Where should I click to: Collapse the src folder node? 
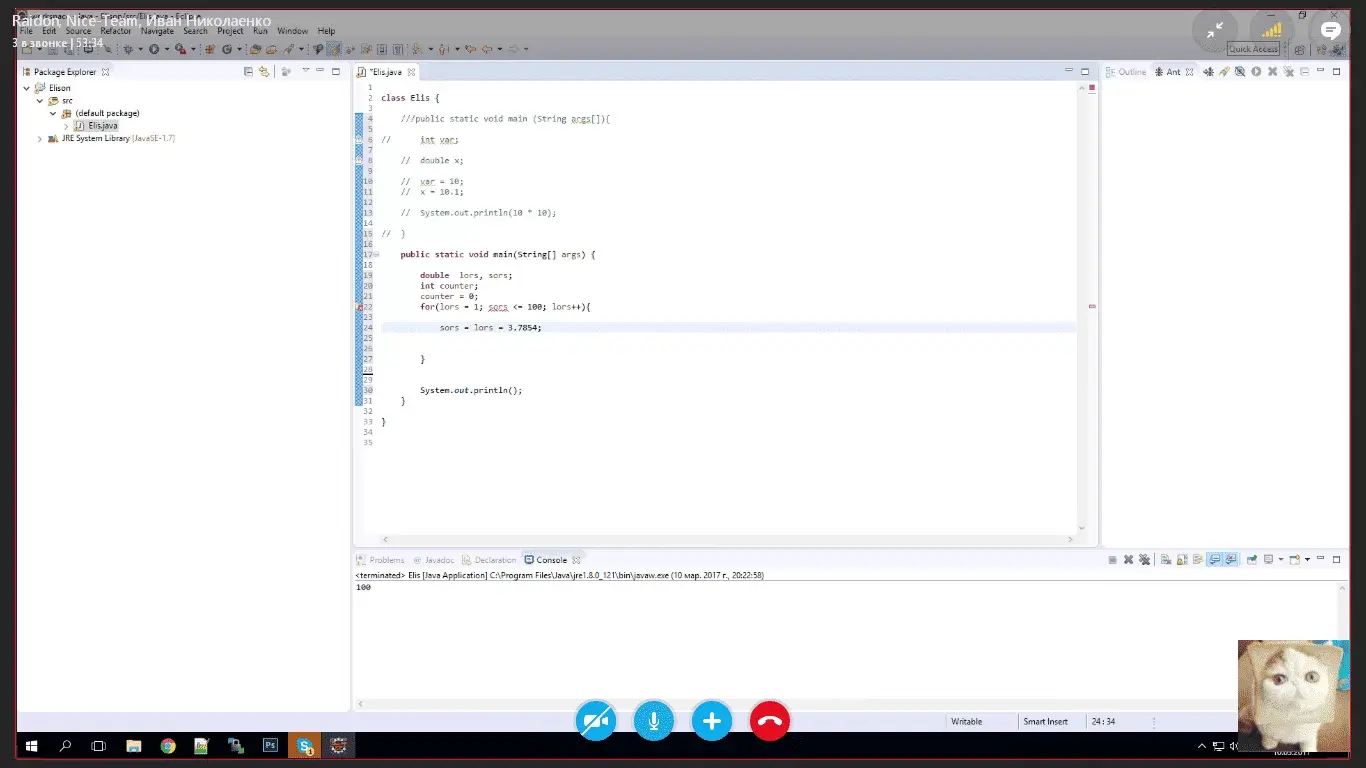(x=39, y=101)
